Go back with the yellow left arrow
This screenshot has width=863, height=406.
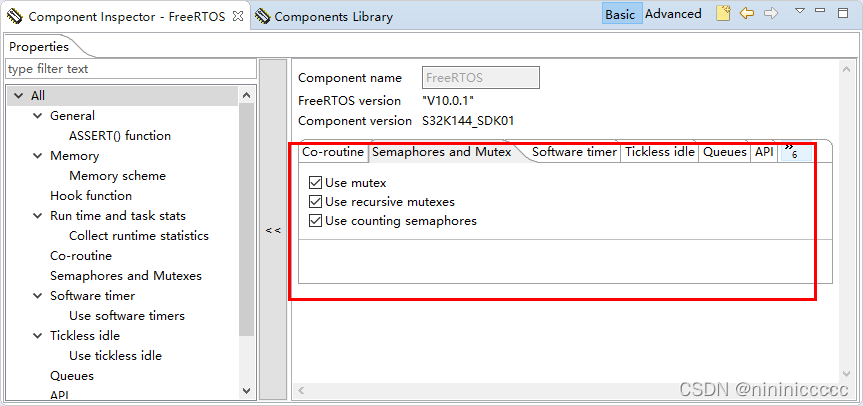coord(746,13)
